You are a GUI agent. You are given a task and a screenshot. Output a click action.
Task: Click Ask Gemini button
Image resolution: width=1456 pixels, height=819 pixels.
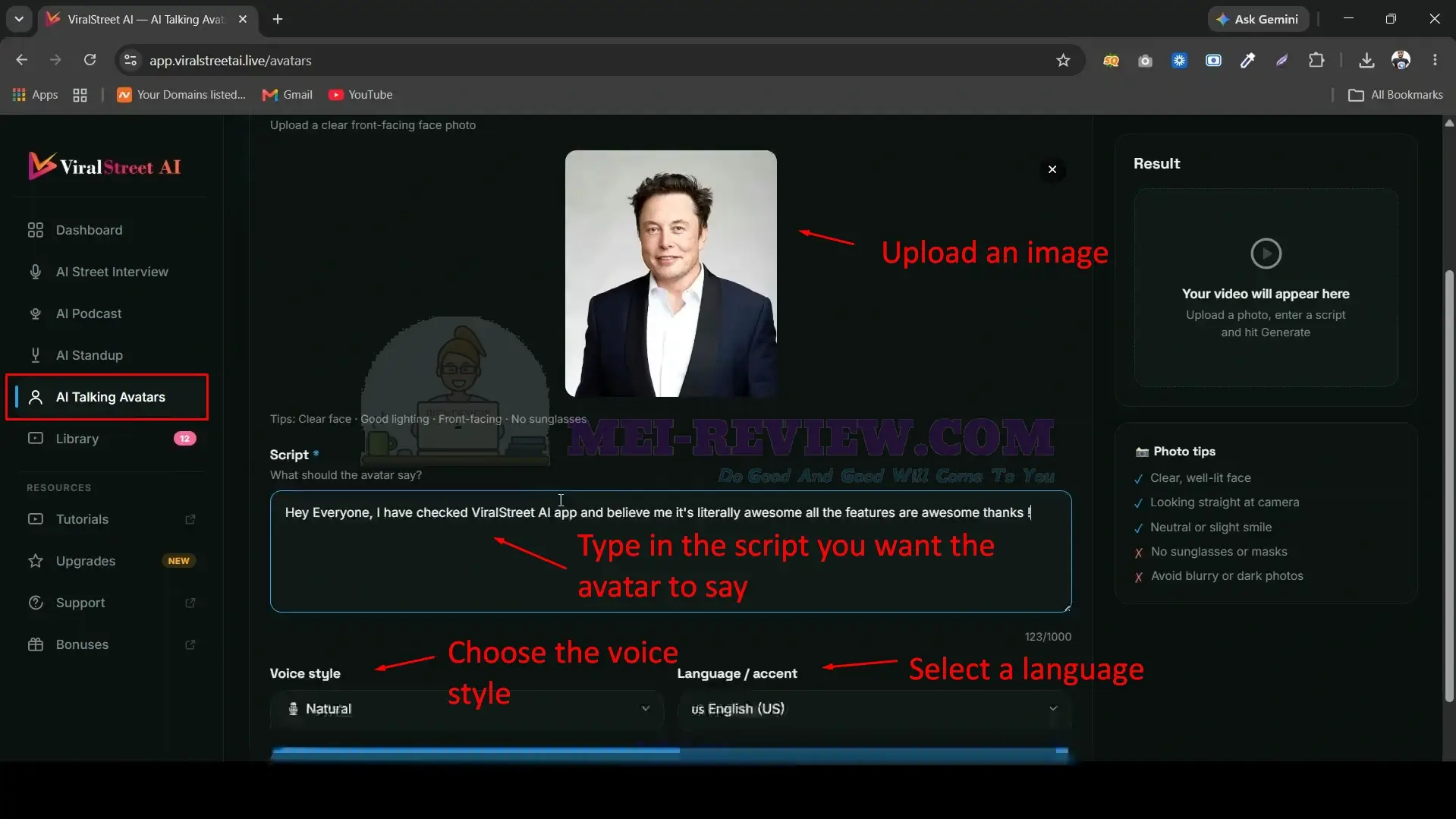[x=1258, y=19]
